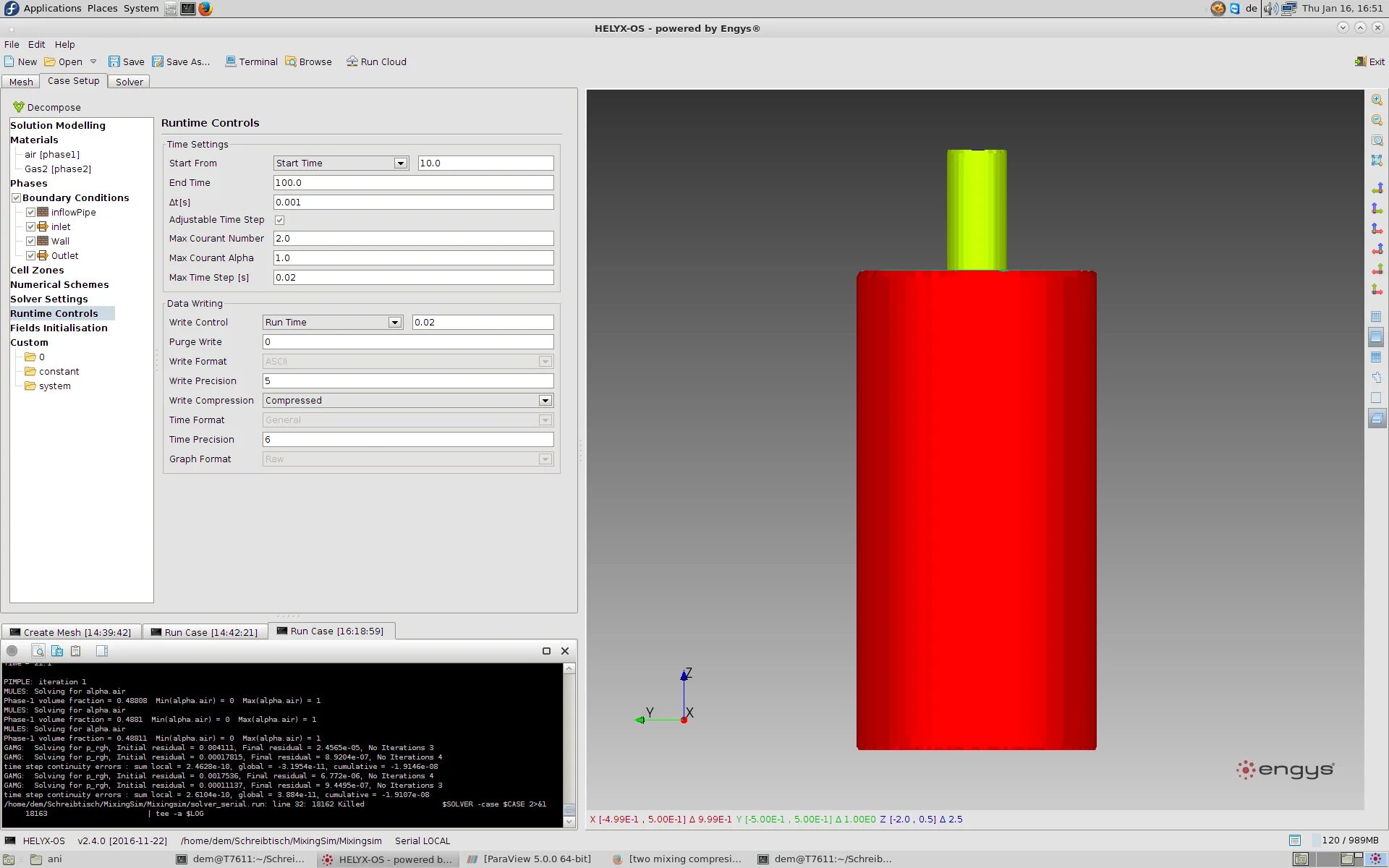The width and height of the screenshot is (1389, 868).
Task: Toggle the Adjustable Time Step checkbox
Action: coord(279,220)
